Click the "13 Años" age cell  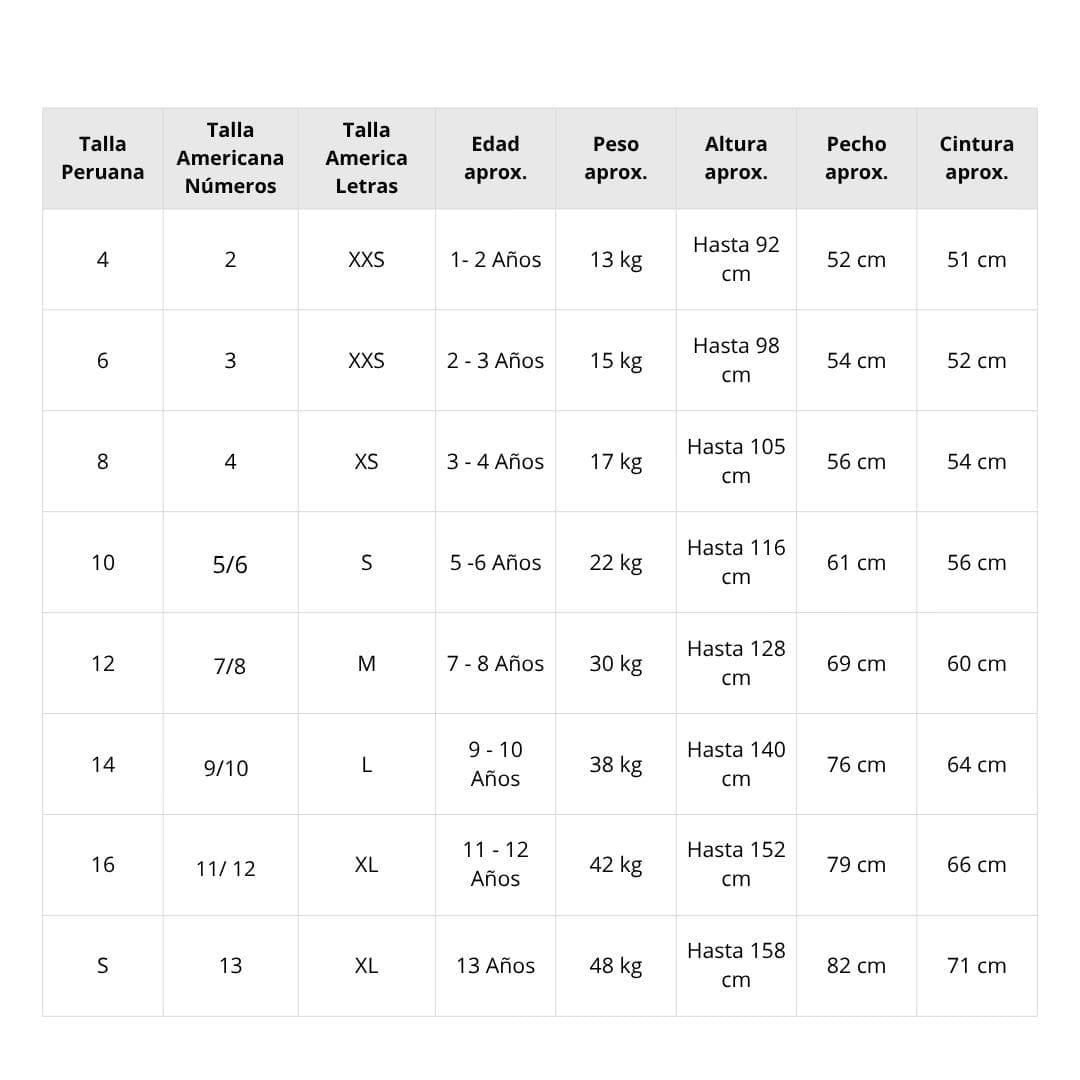click(x=495, y=966)
